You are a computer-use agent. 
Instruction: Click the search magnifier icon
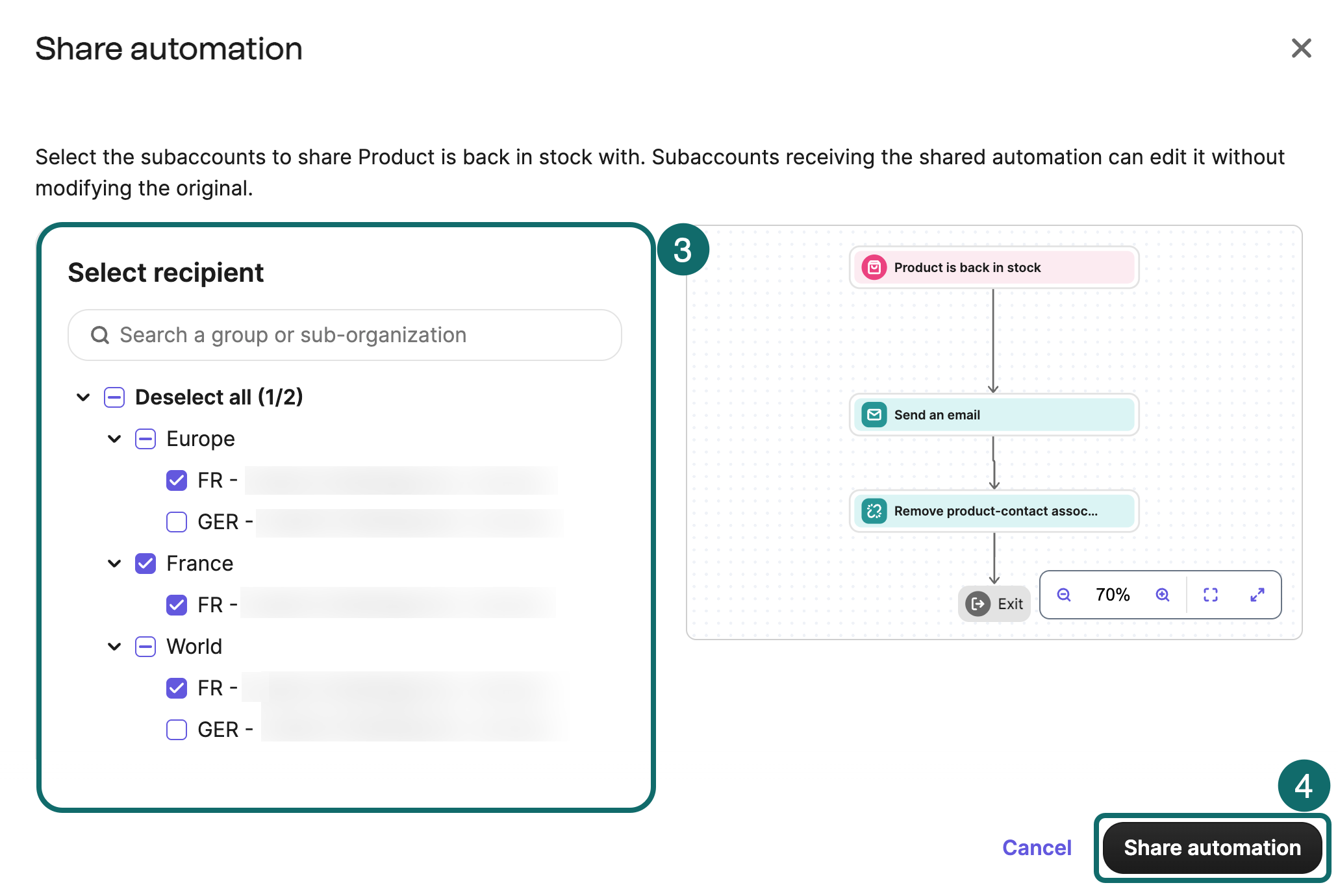point(99,335)
